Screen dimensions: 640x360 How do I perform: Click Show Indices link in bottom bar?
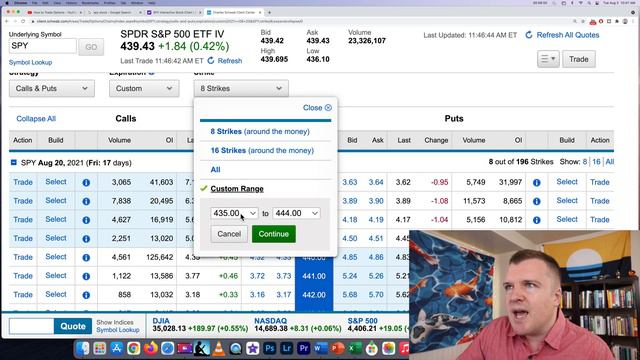click(x=115, y=322)
